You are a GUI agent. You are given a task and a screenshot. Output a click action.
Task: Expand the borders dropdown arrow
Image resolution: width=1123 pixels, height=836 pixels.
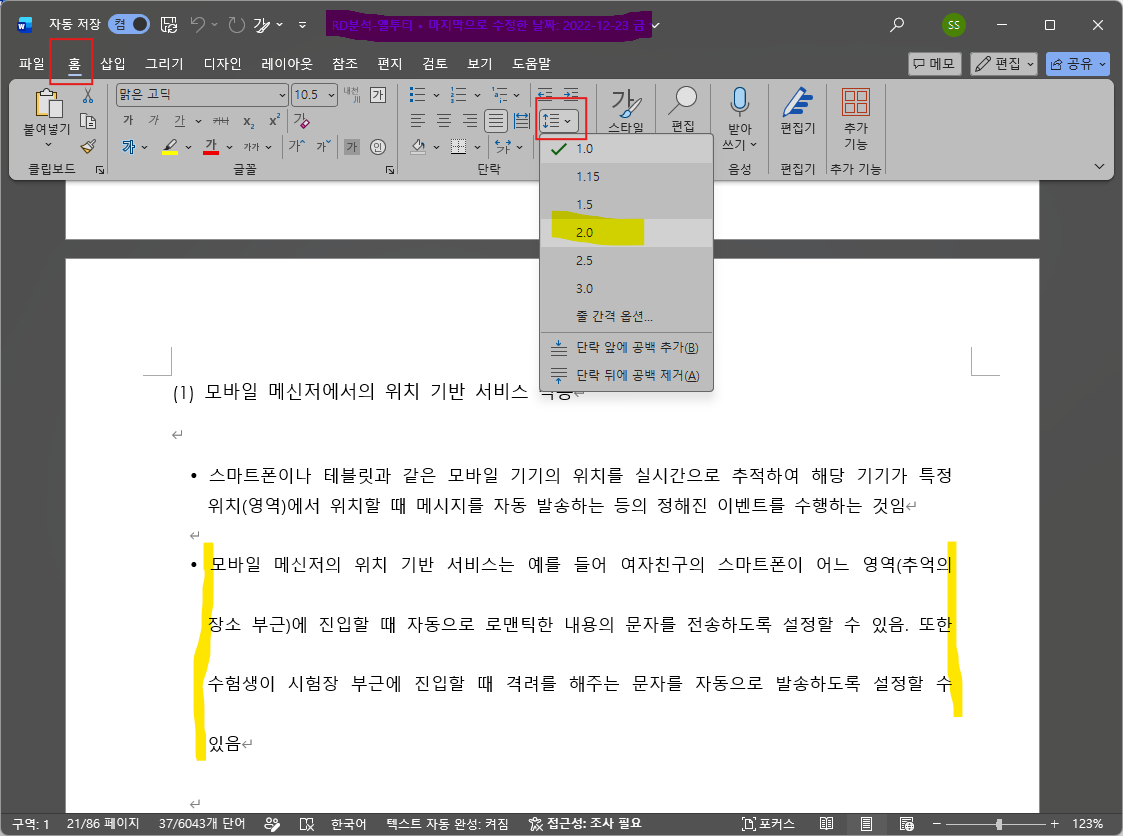click(x=477, y=147)
